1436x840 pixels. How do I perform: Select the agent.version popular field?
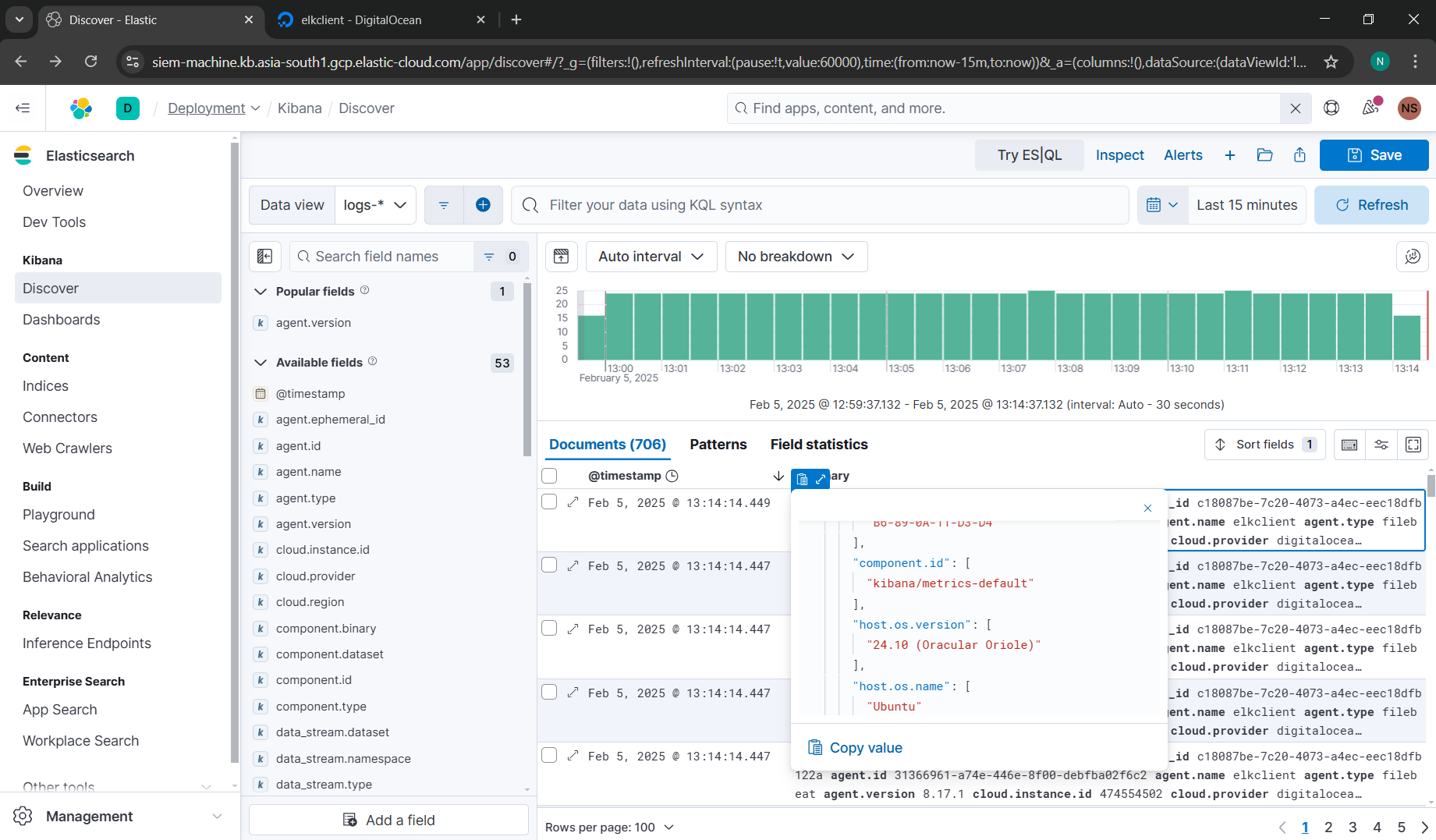click(x=313, y=323)
